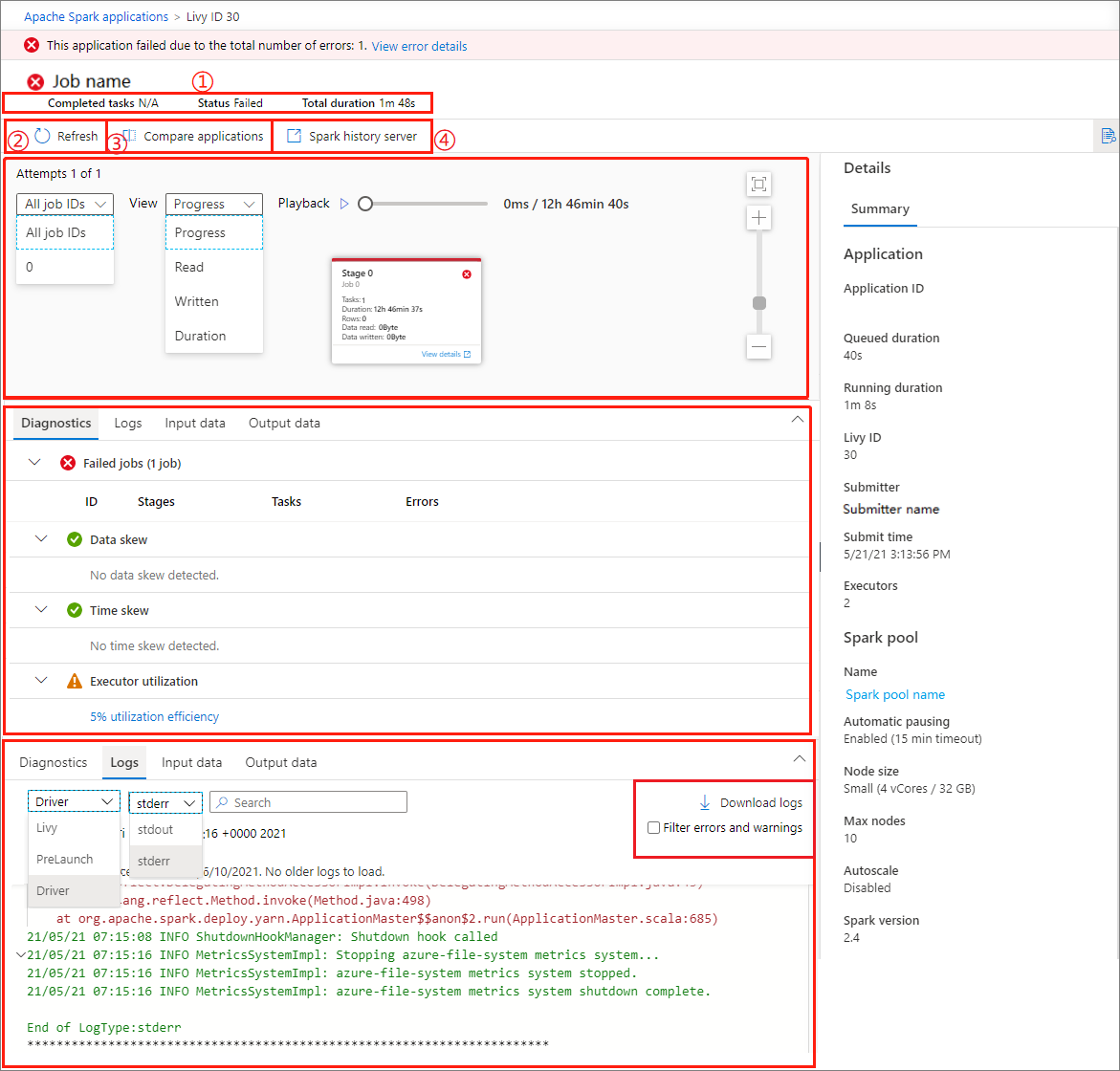Zoom in on the job graph
The width and height of the screenshot is (1120, 1071).
click(758, 217)
